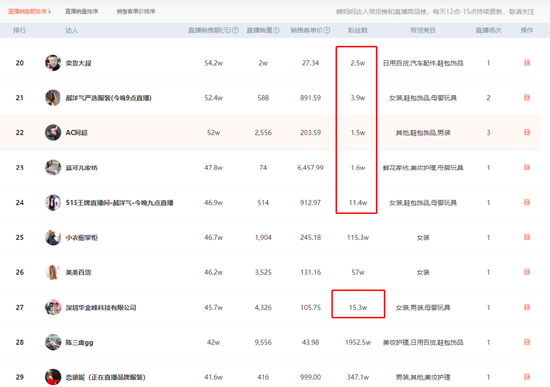This screenshot has width=550, height=387.
Task: Click the action icon for rank 29 row
Action: pyautogui.click(x=526, y=376)
